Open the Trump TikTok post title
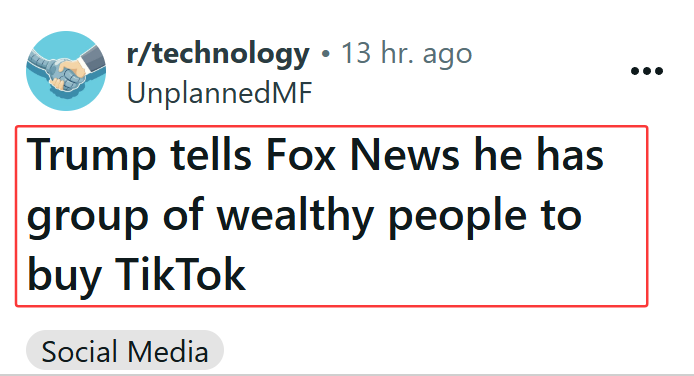Image resolution: width=694 pixels, height=376 pixels. click(332, 216)
